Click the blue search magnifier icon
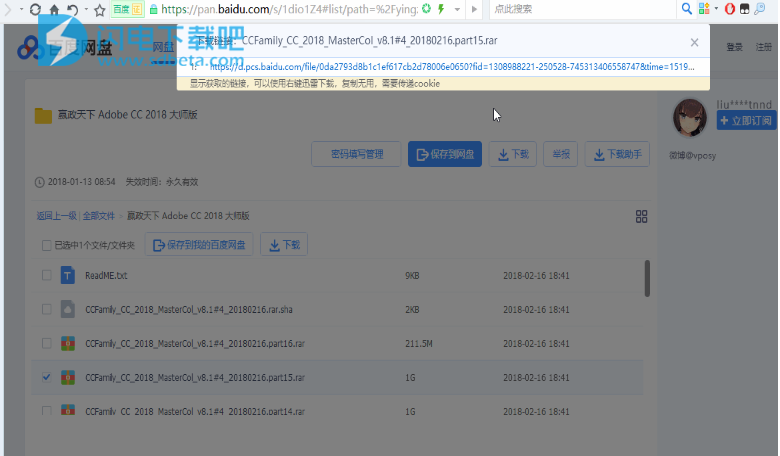Image resolution: width=780 pixels, height=456 pixels. point(687,8)
